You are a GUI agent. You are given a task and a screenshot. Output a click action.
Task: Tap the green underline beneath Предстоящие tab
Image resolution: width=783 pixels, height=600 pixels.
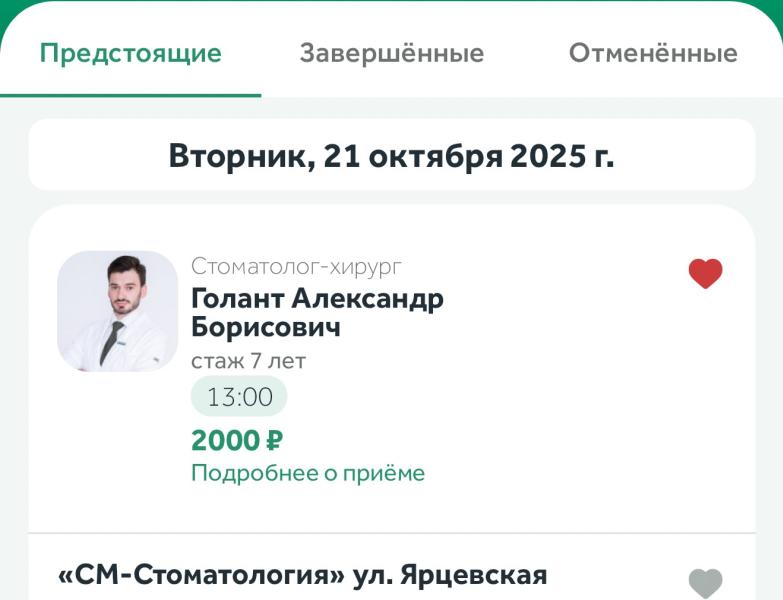point(130,95)
